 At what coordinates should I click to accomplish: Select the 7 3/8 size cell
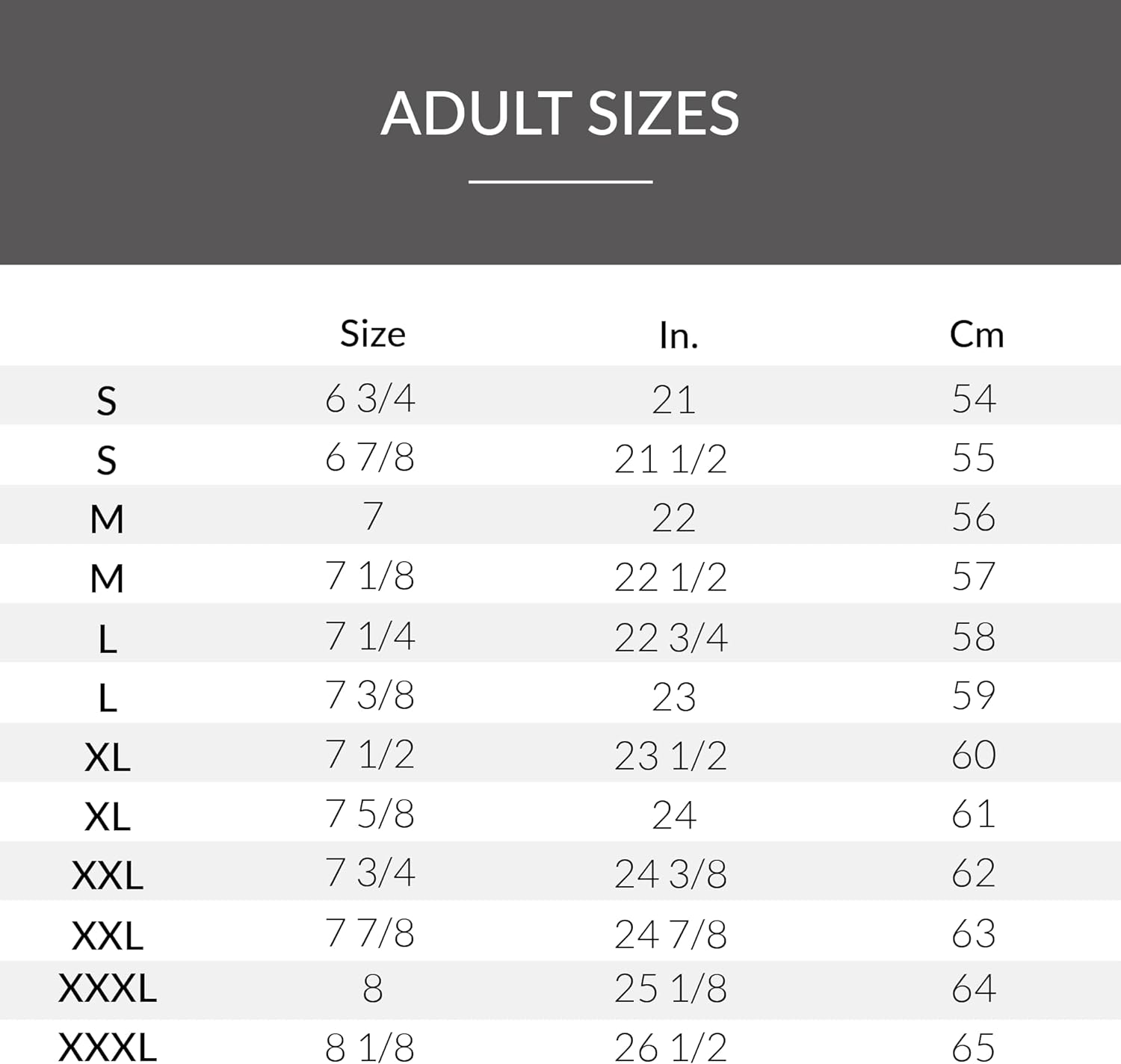click(370, 696)
